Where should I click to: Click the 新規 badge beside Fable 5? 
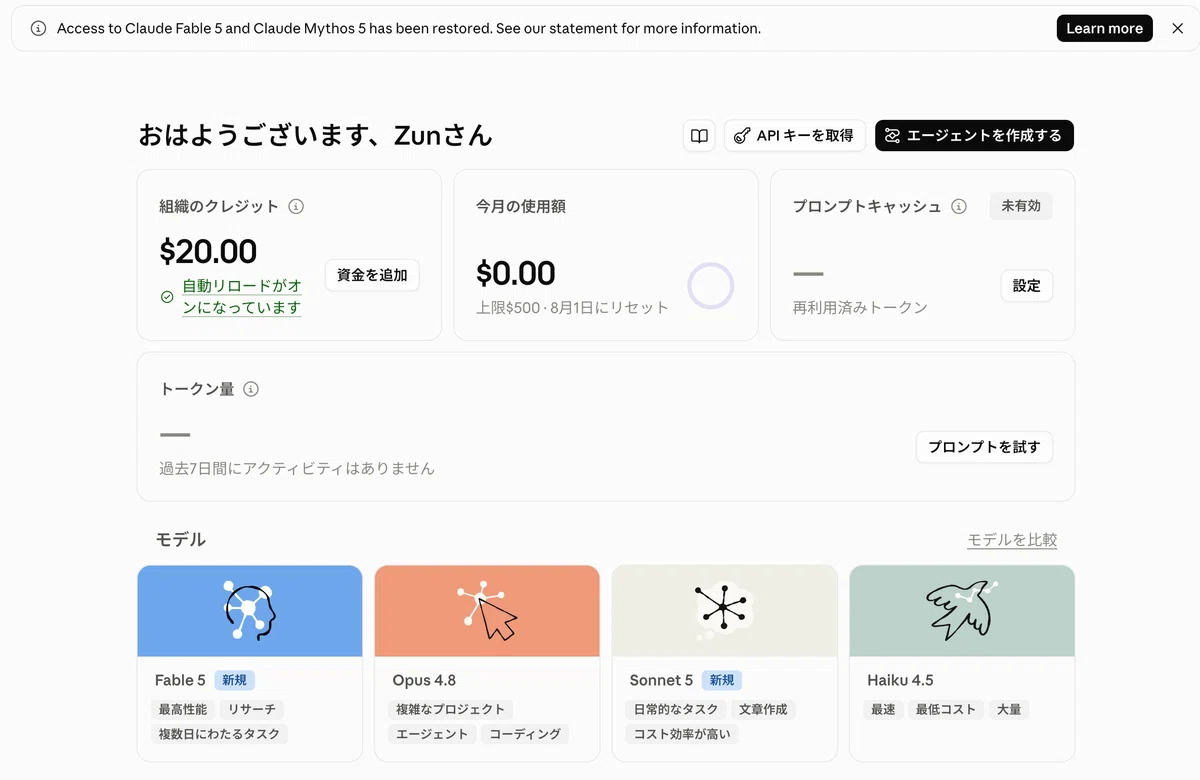(235, 681)
